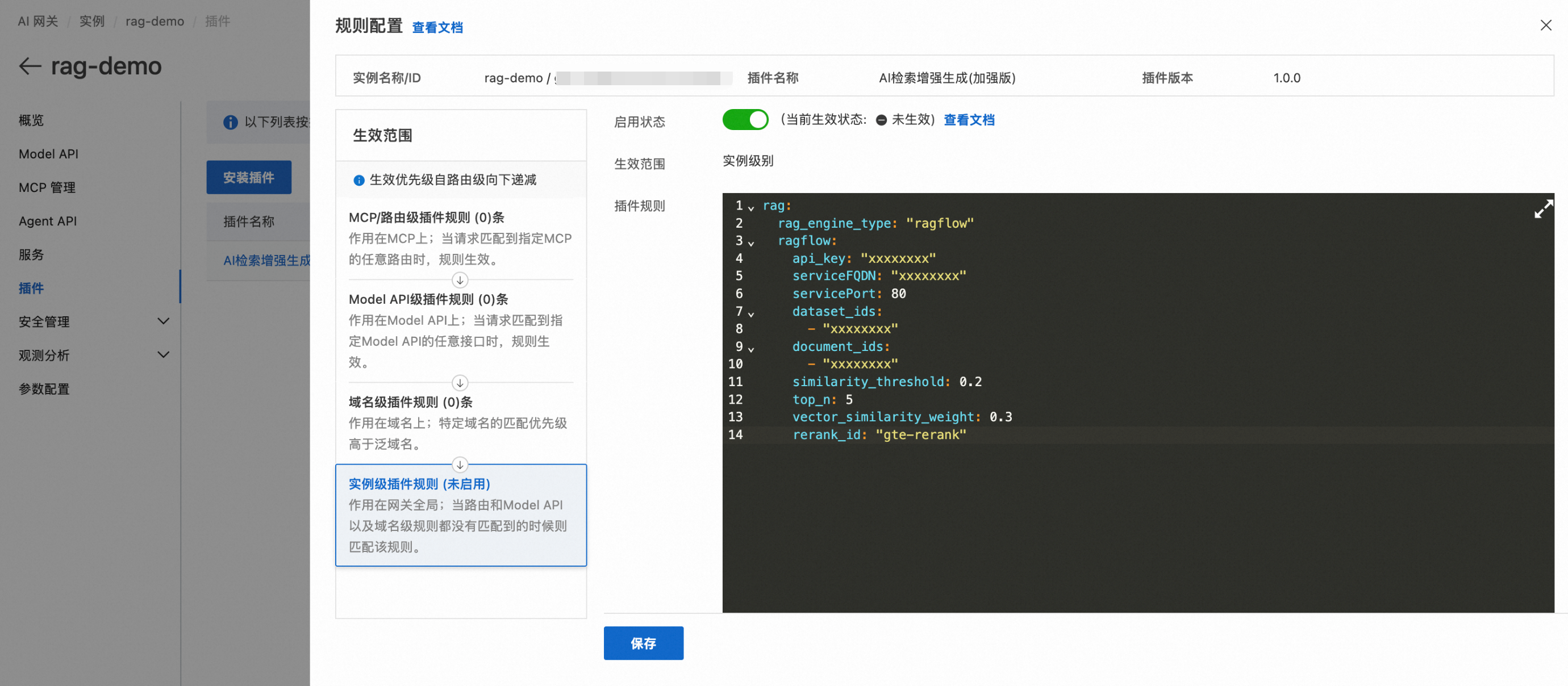Close the rule configuration panel
This screenshot has width=1568, height=686.
pyautogui.click(x=1545, y=26)
